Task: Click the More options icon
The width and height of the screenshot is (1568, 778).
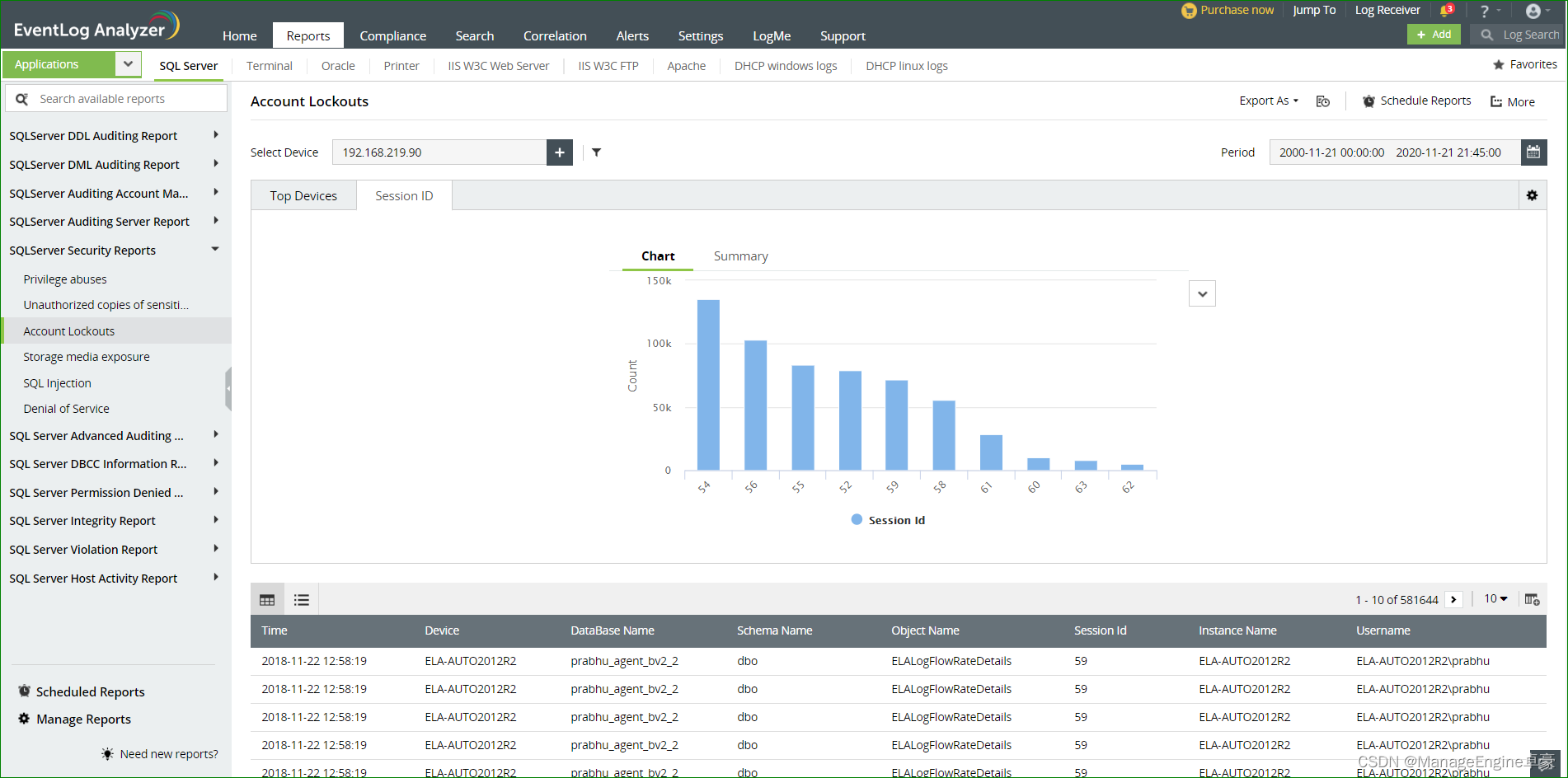Action: 1496,102
